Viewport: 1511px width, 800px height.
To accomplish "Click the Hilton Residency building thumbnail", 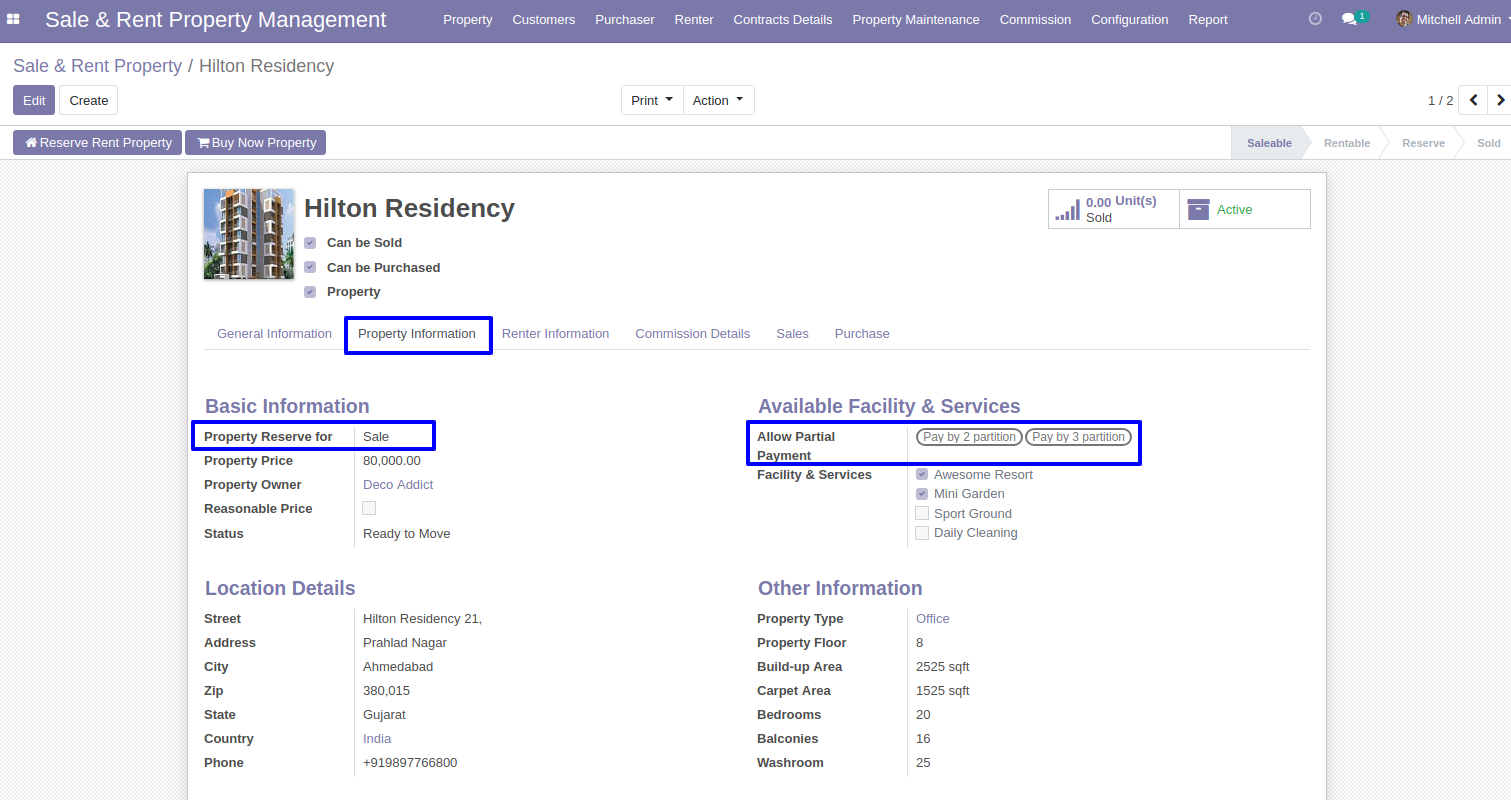I will click(249, 234).
